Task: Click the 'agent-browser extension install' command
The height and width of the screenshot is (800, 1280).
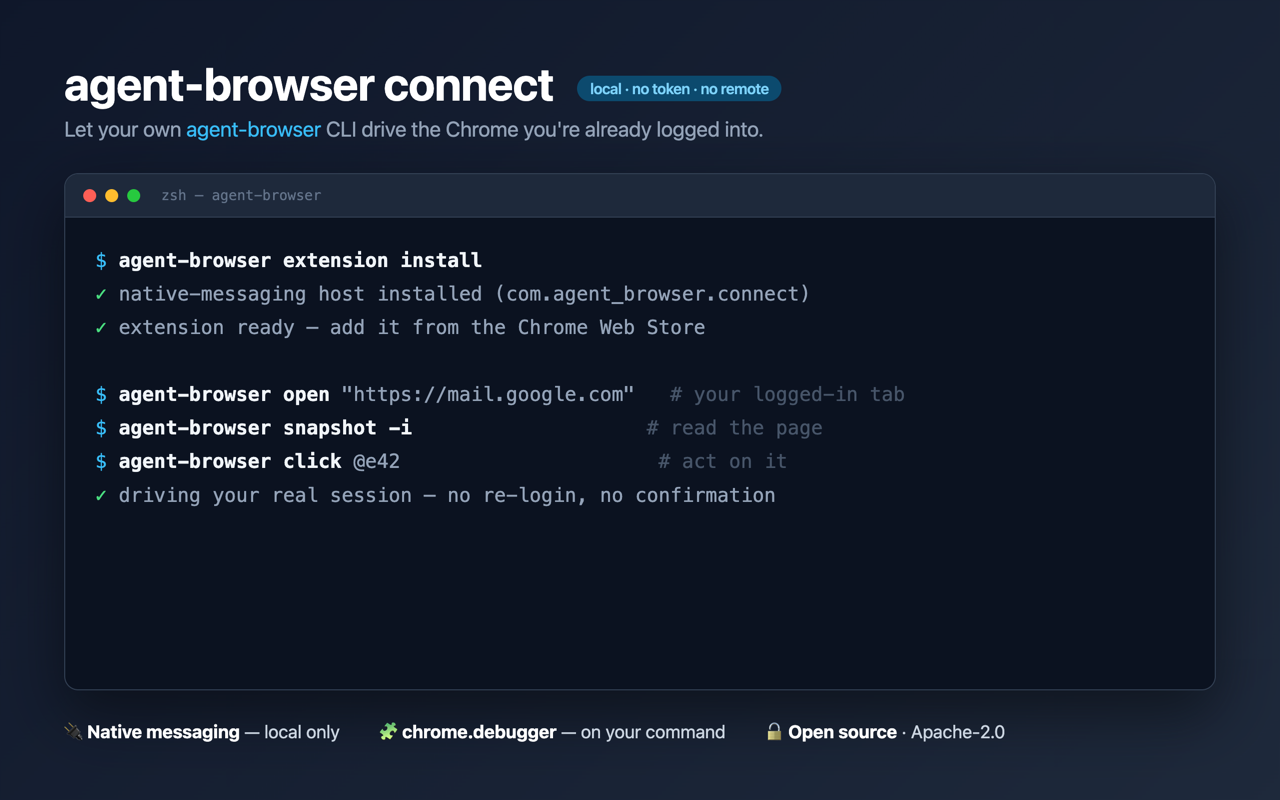Action: point(300,260)
